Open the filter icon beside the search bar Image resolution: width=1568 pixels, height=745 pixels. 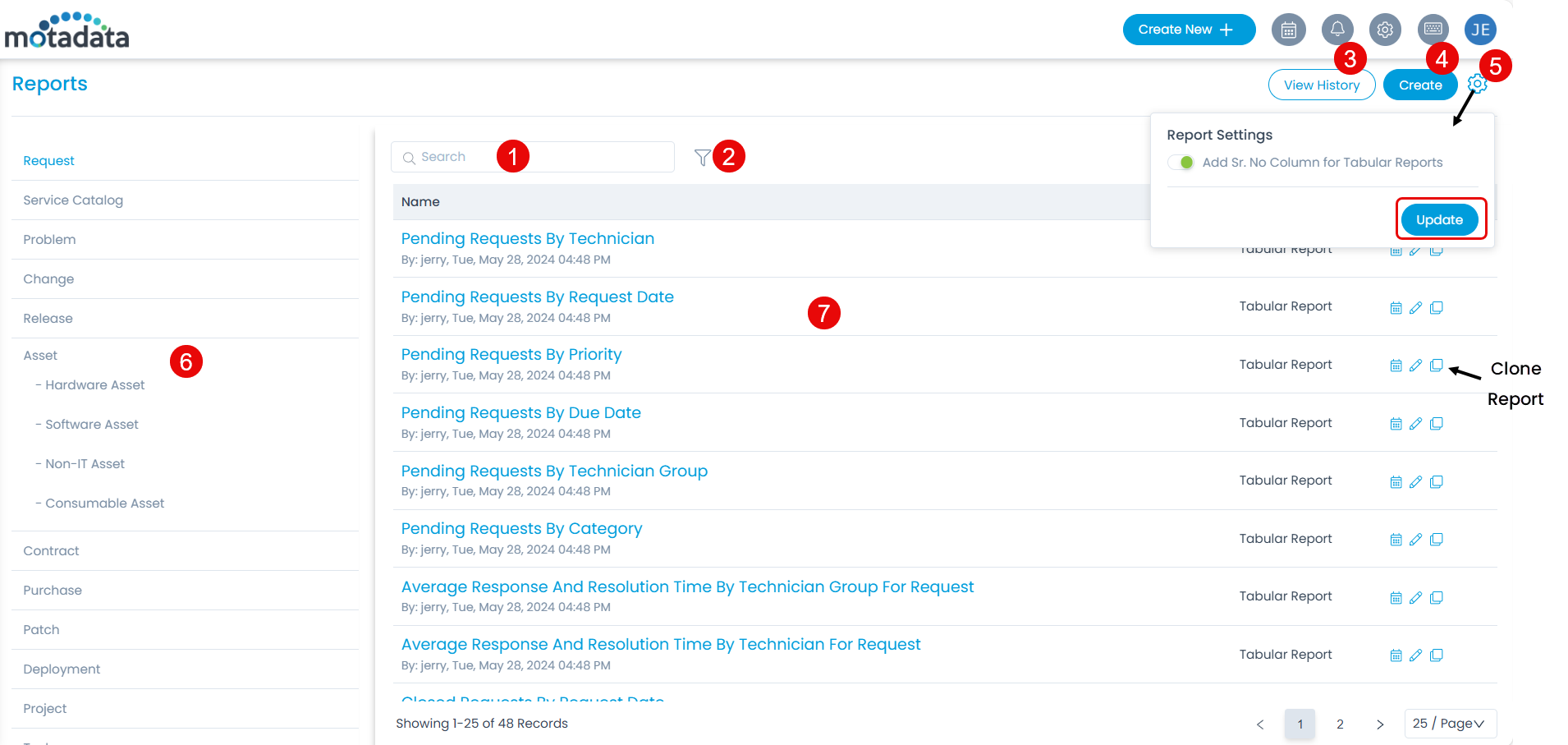click(702, 156)
